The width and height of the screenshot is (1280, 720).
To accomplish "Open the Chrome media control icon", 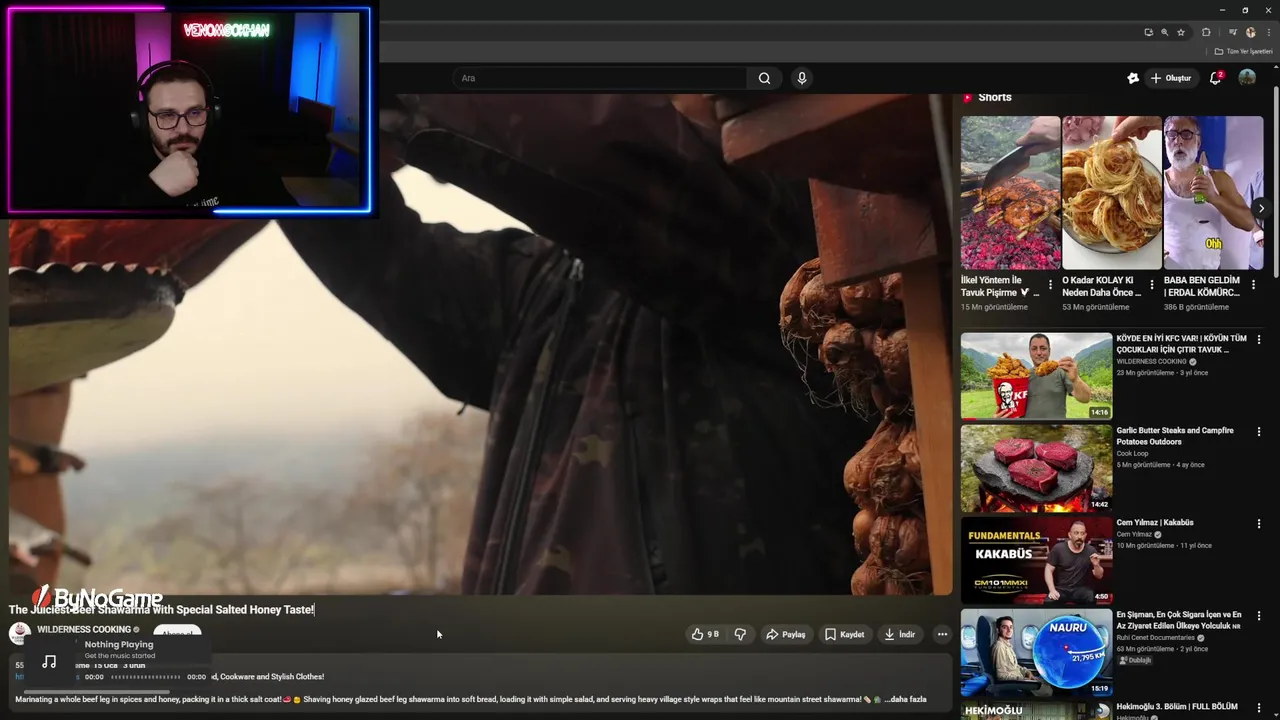I will coord(1233,32).
